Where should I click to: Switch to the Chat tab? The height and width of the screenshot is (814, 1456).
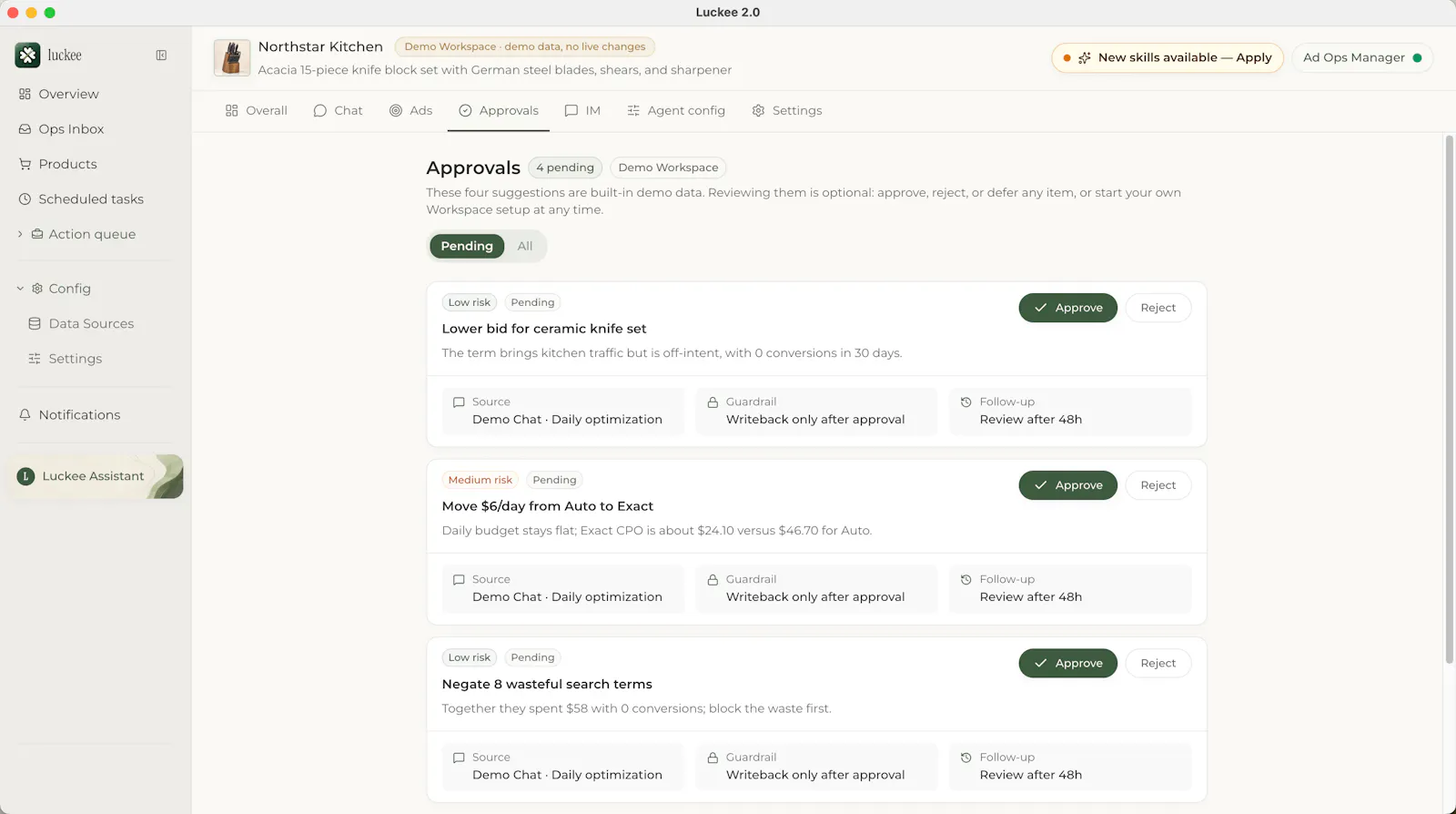338,110
